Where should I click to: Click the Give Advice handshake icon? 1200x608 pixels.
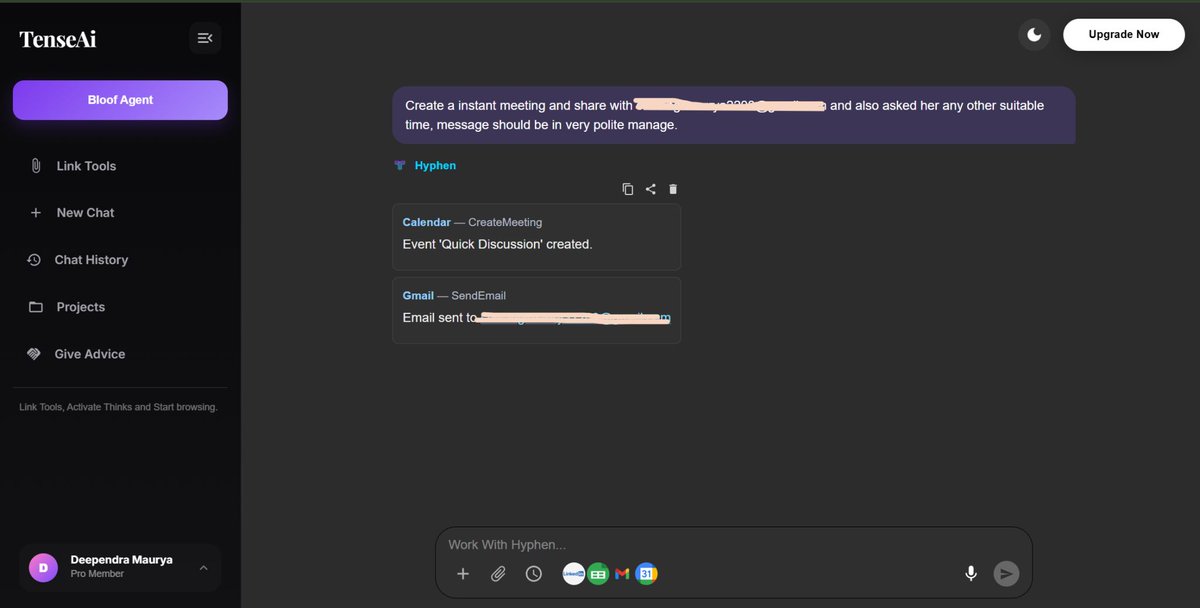34,354
